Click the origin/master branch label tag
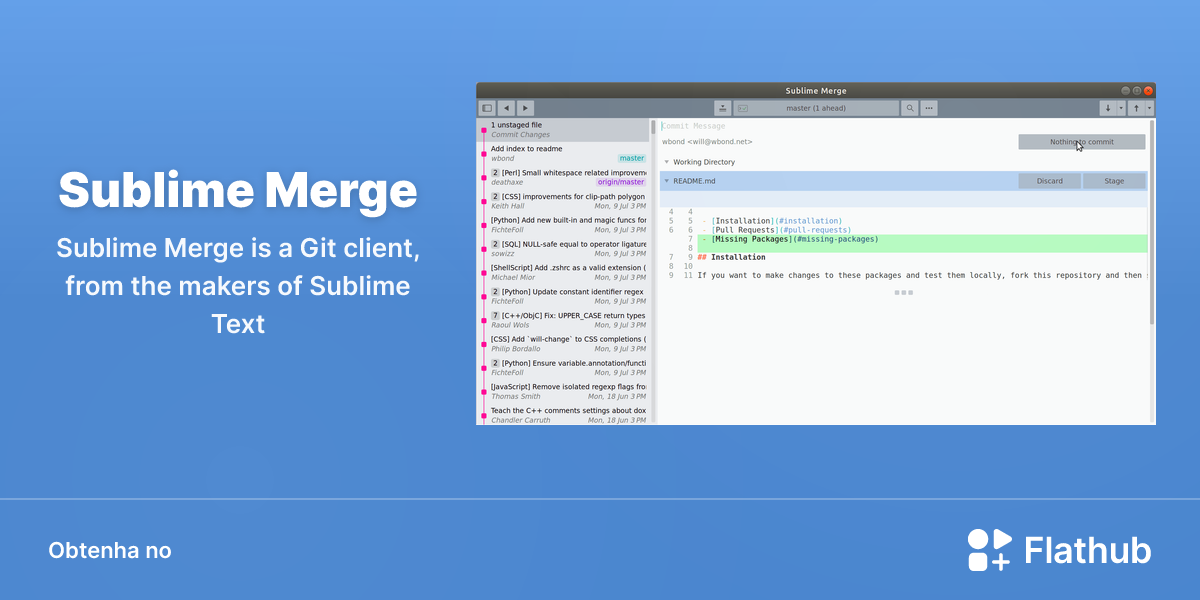 coord(621,182)
